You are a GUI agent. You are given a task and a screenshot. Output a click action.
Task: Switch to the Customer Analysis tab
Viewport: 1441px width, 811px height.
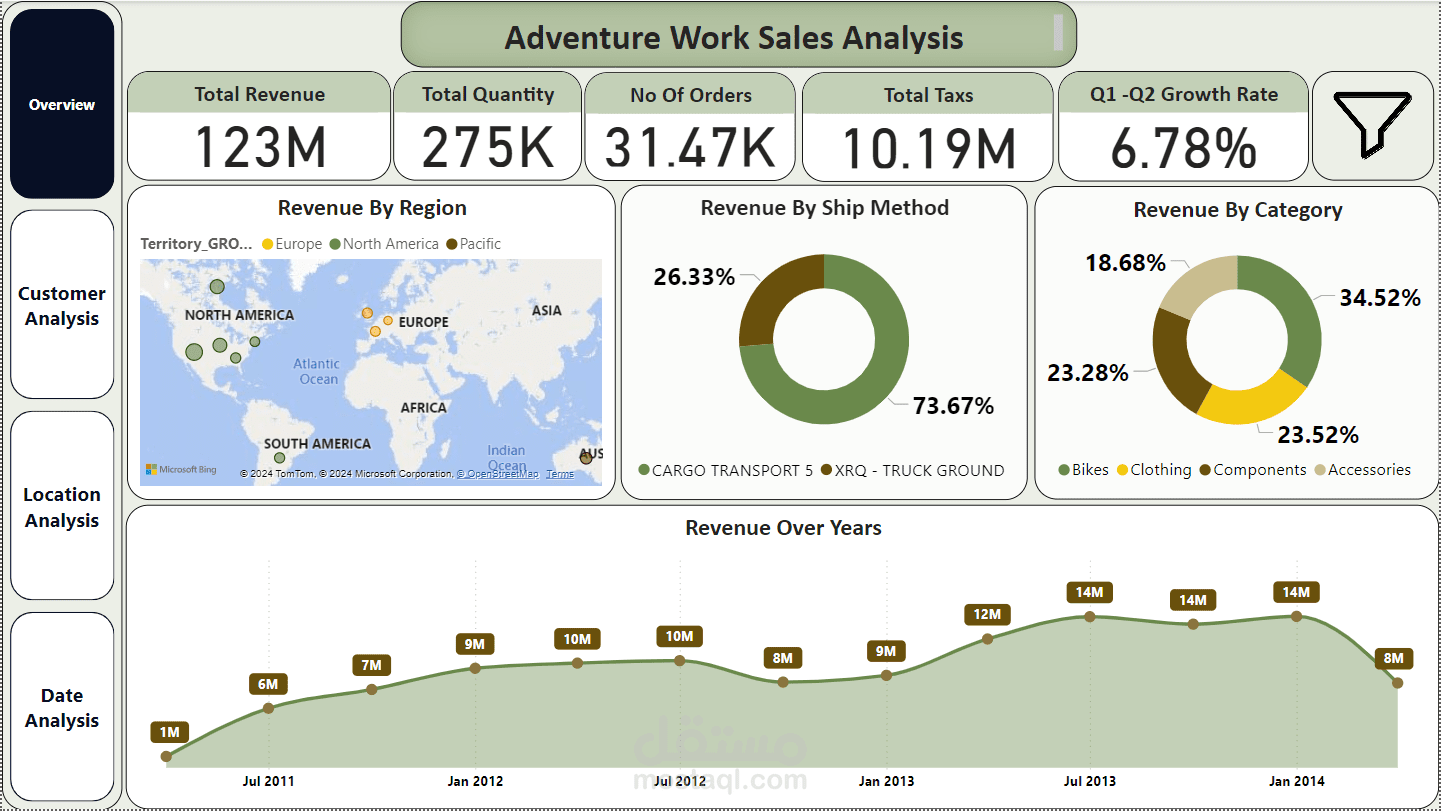click(x=62, y=305)
